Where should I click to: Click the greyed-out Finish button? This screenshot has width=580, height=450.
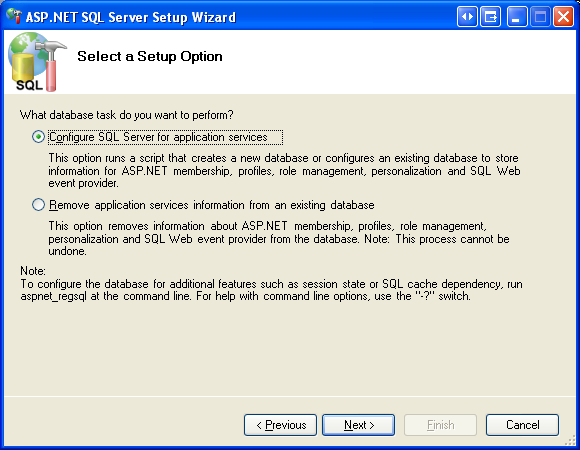(440, 425)
